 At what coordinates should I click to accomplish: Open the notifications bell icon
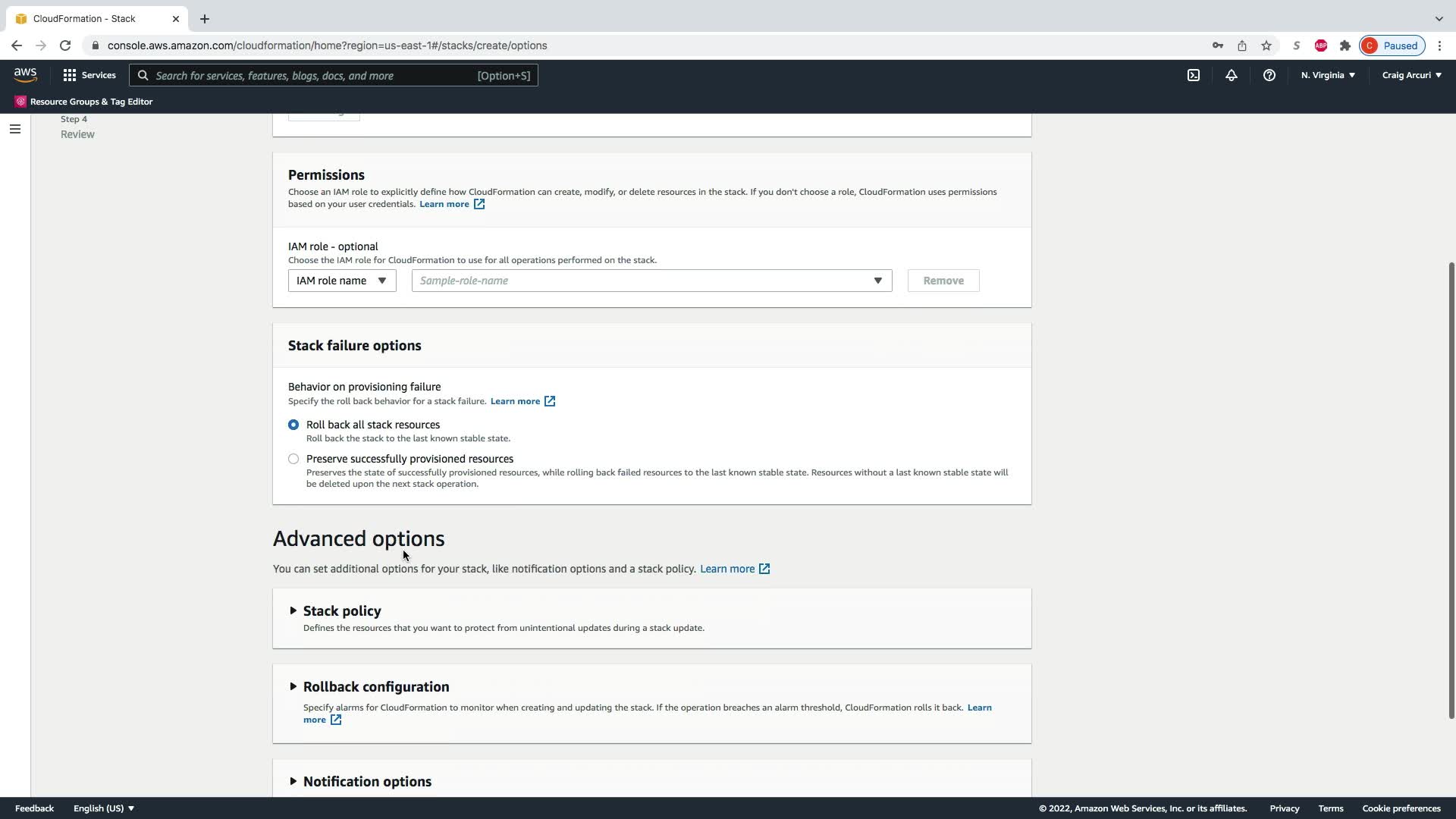coord(1232,75)
